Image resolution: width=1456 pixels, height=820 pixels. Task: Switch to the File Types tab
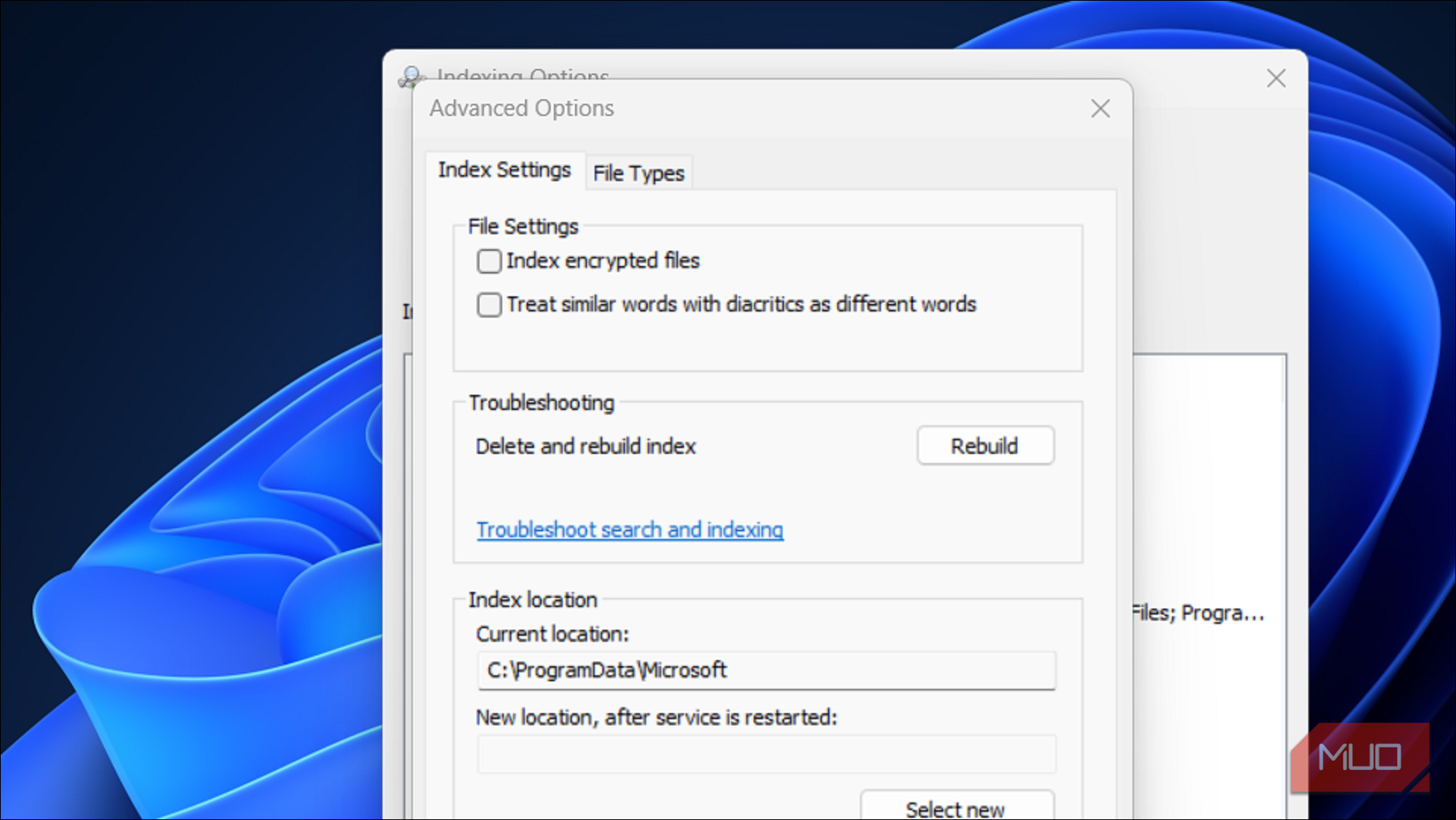pyautogui.click(x=639, y=174)
